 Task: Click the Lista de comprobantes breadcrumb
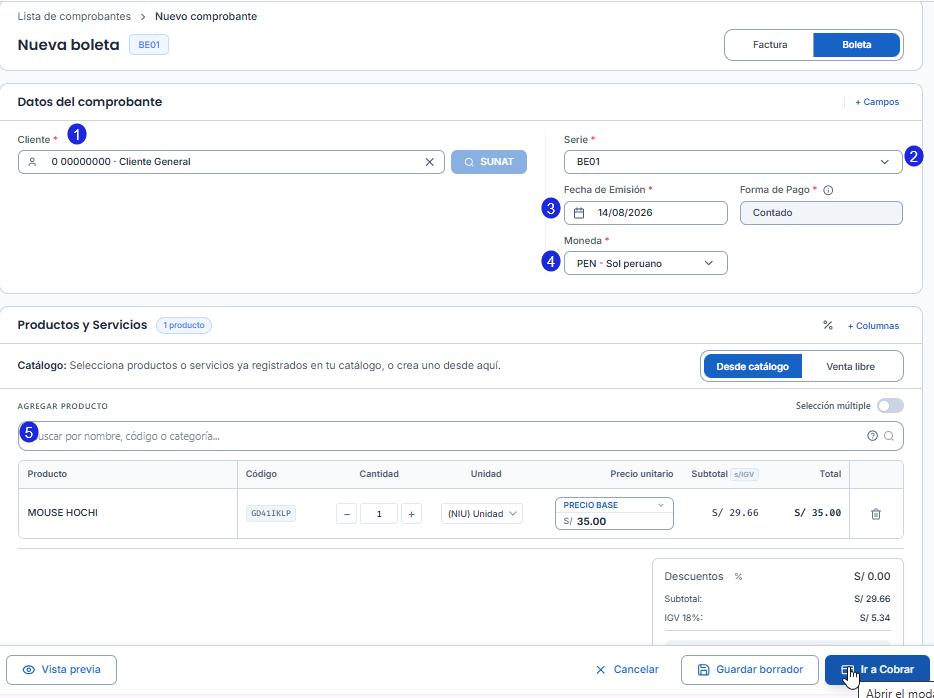(74, 17)
